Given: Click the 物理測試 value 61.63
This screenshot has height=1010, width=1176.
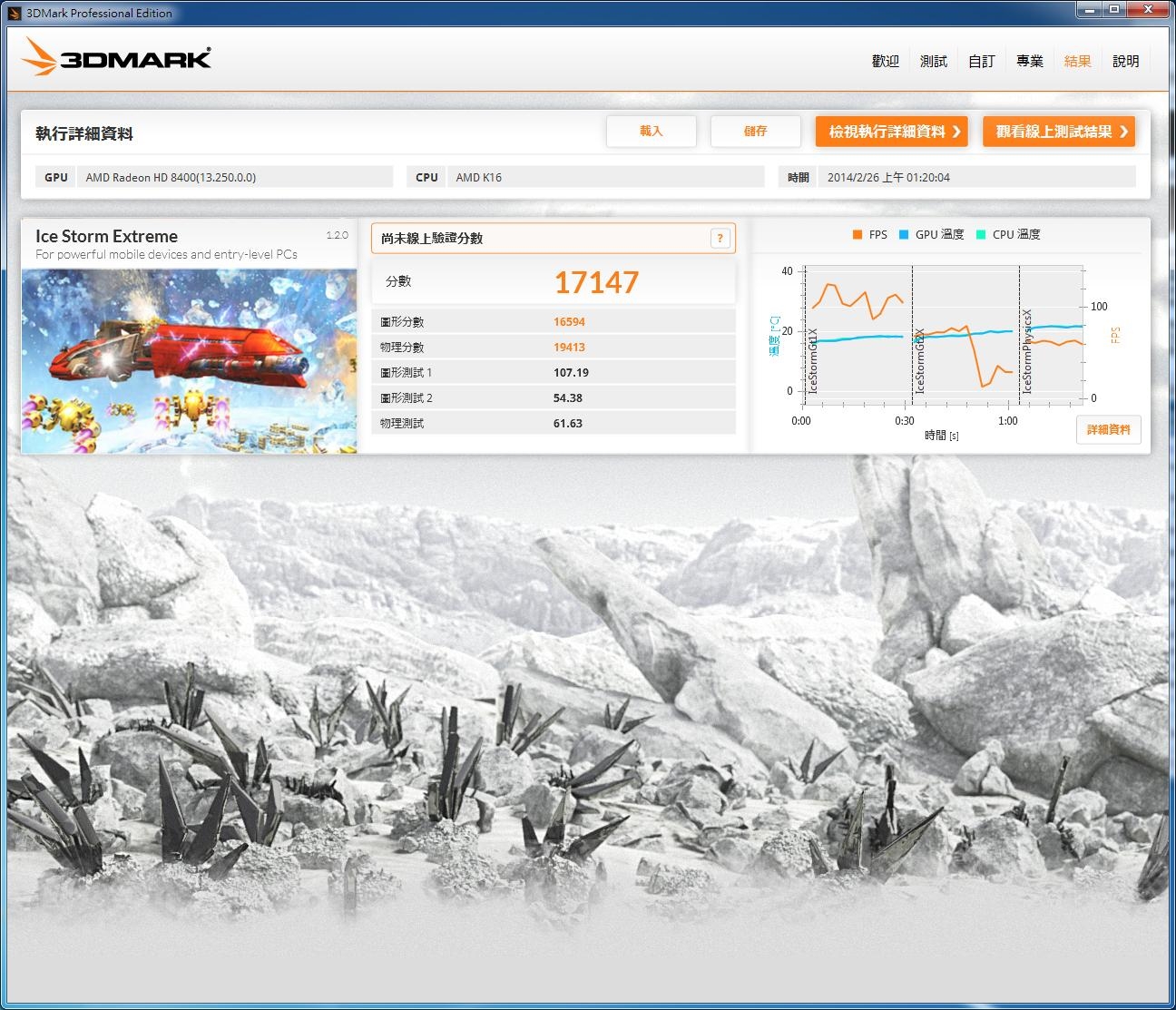Looking at the screenshot, I should pyautogui.click(x=568, y=423).
